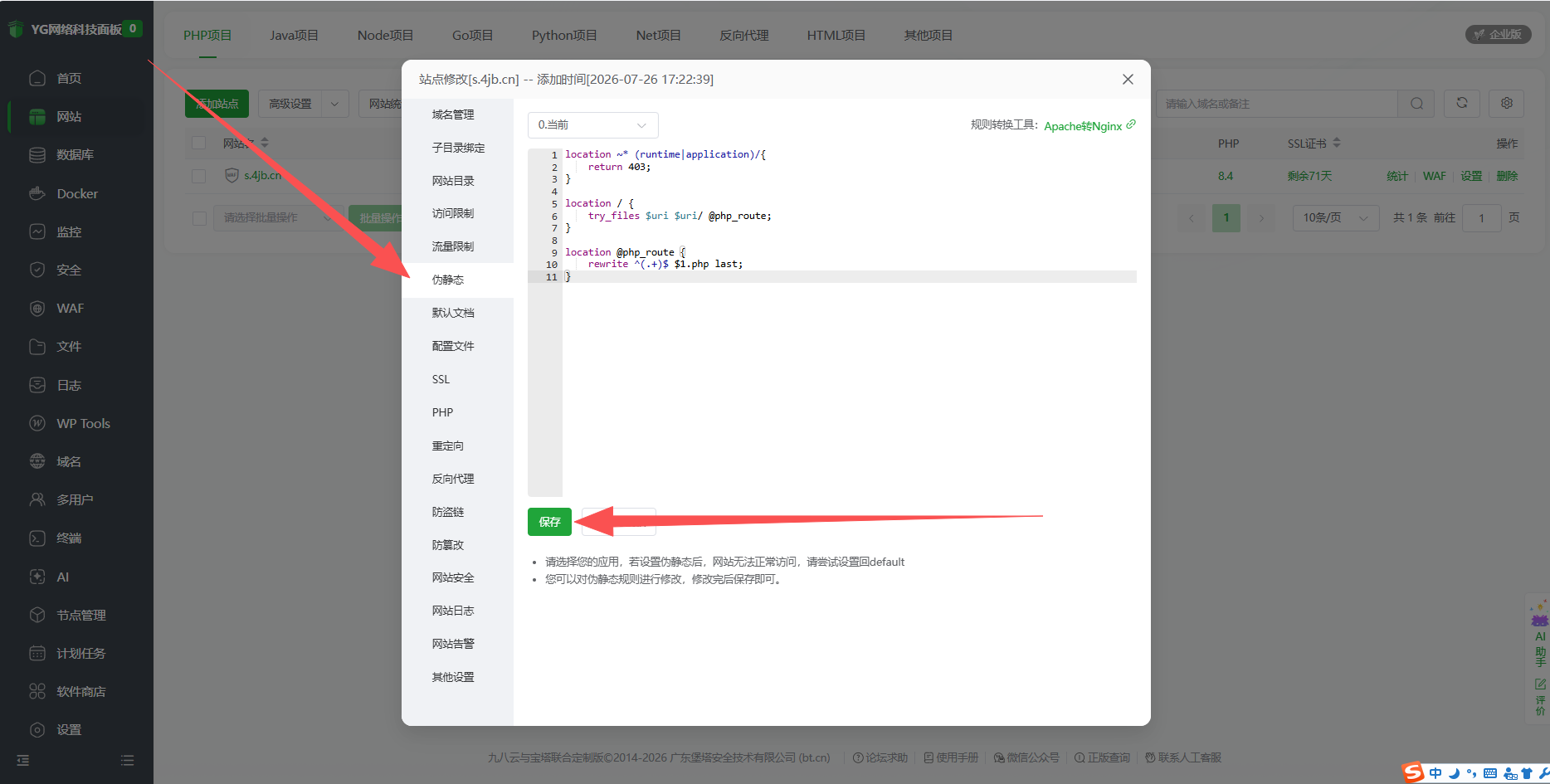Expand the 高级设置 dropdown arrow
Image resolution: width=1550 pixels, height=784 pixels.
[x=334, y=104]
